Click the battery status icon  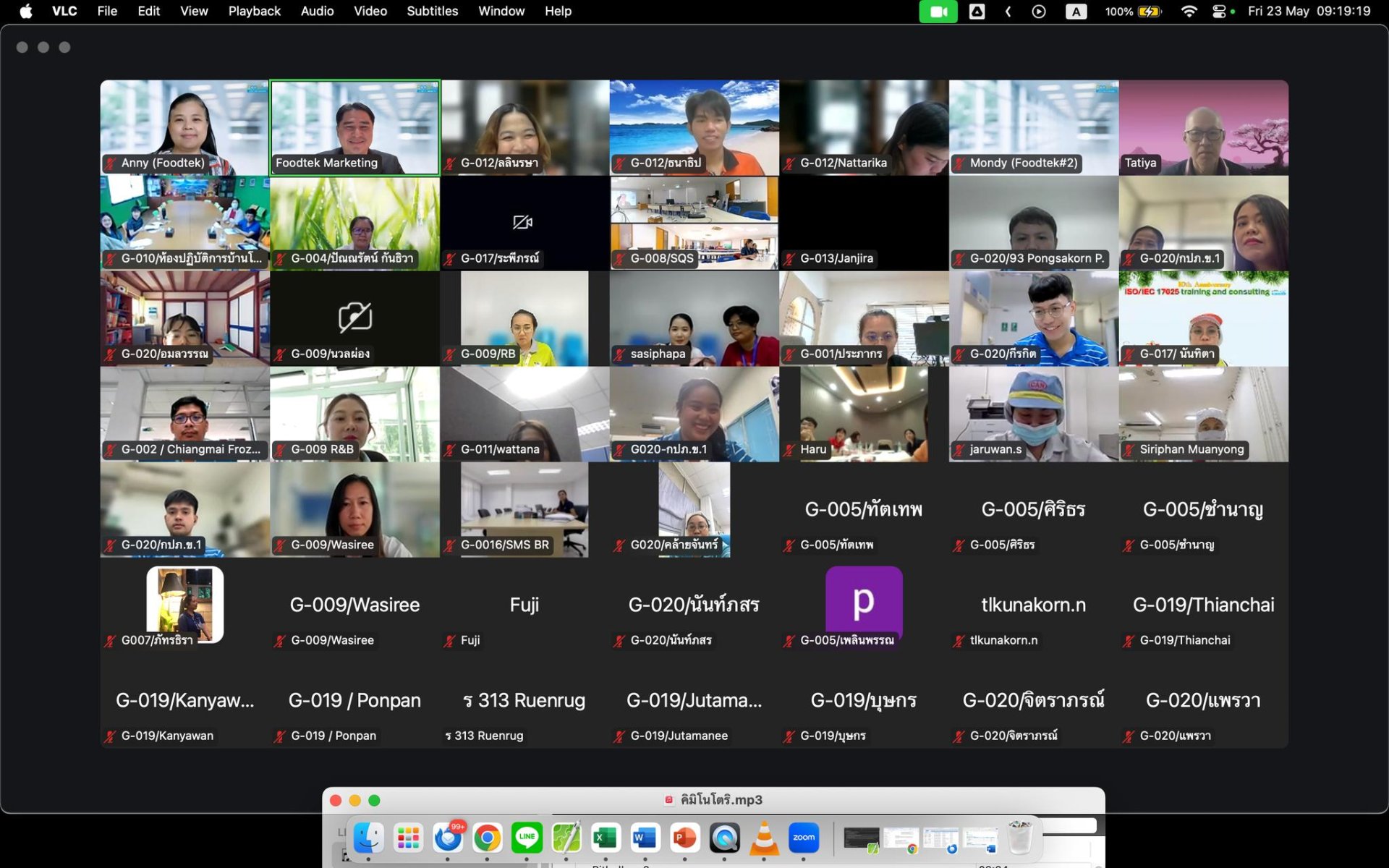1150,11
